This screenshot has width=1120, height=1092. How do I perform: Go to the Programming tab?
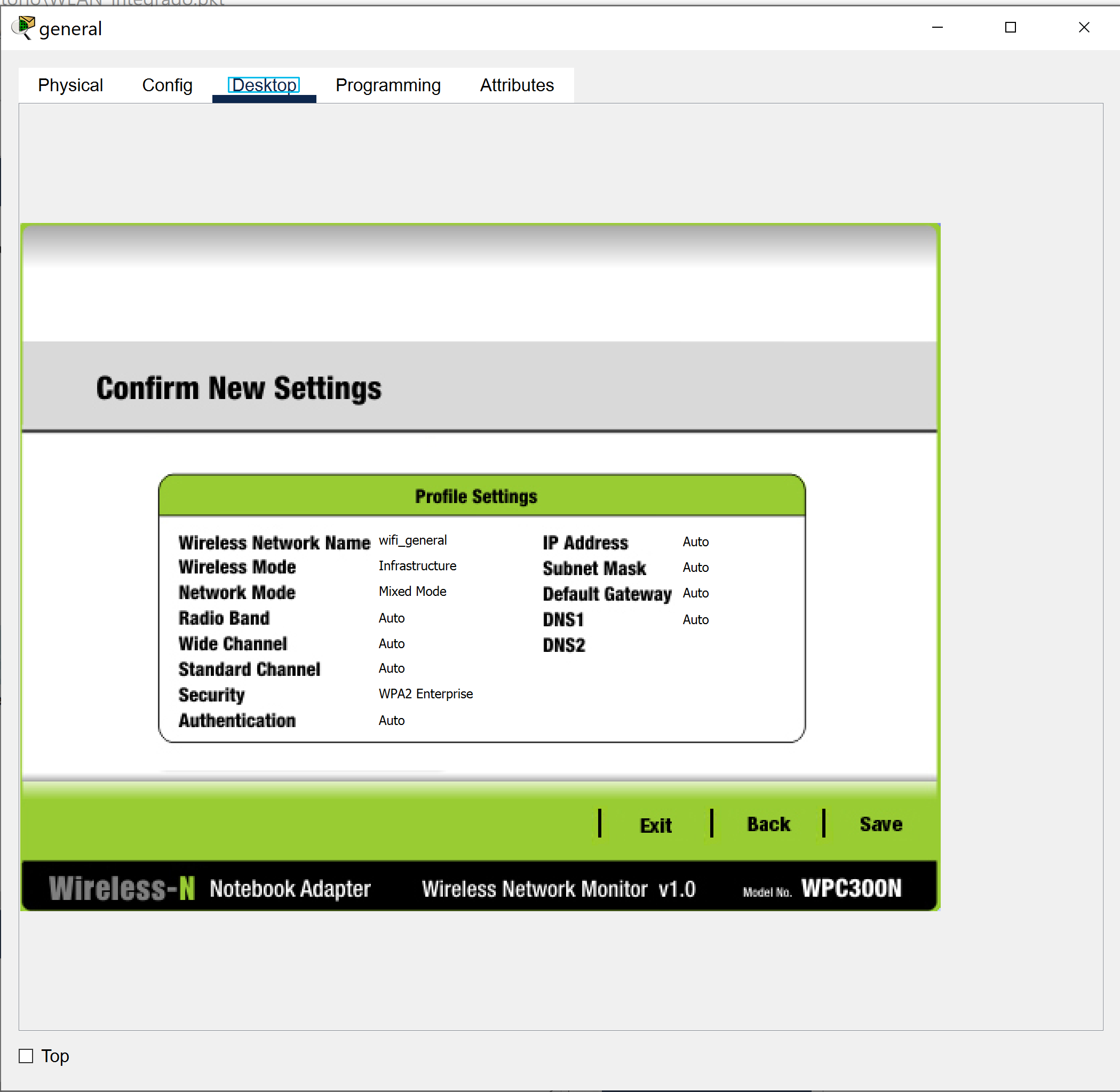point(388,85)
